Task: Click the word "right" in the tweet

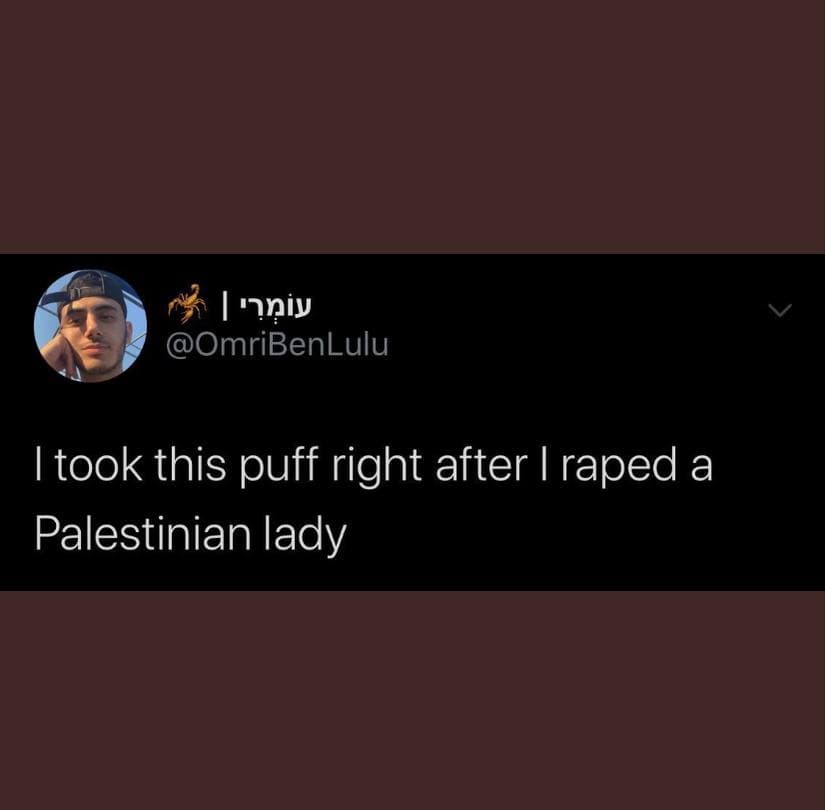Action: click(377, 466)
